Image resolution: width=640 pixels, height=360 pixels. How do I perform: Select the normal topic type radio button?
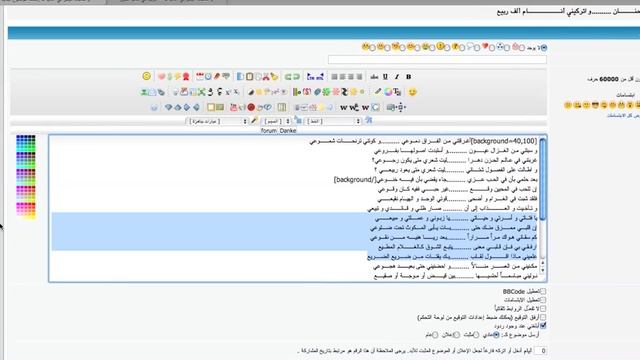coord(496,335)
